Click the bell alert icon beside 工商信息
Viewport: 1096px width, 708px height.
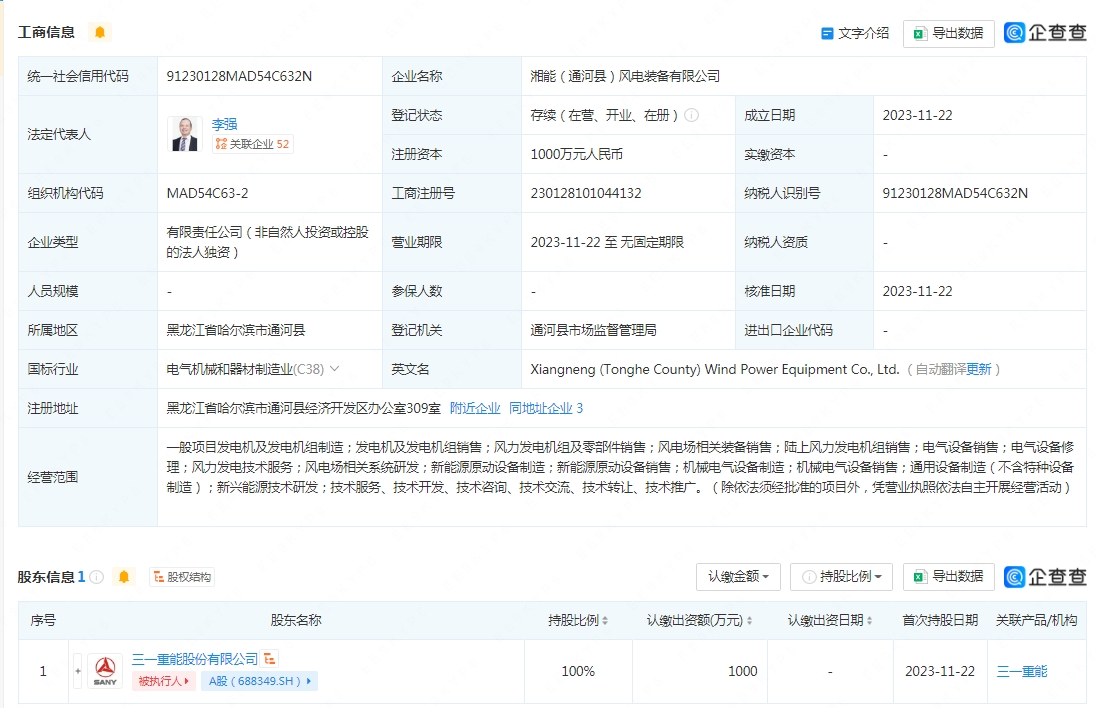pyautogui.click(x=100, y=32)
